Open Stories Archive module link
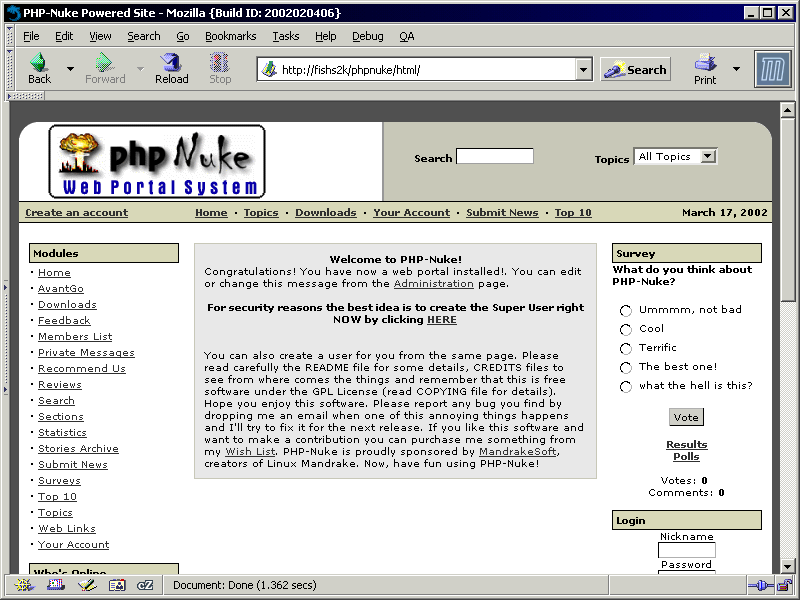This screenshot has width=800, height=600. click(78, 448)
